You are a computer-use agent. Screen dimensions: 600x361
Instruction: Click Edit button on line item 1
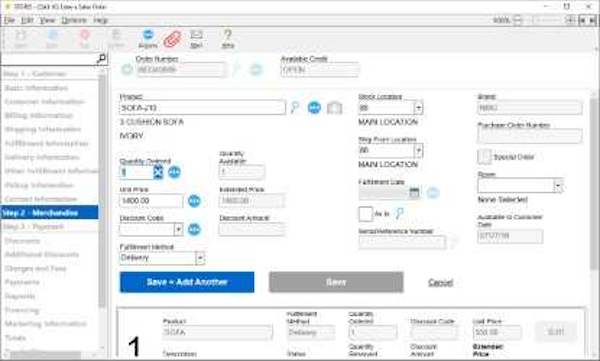pos(556,332)
